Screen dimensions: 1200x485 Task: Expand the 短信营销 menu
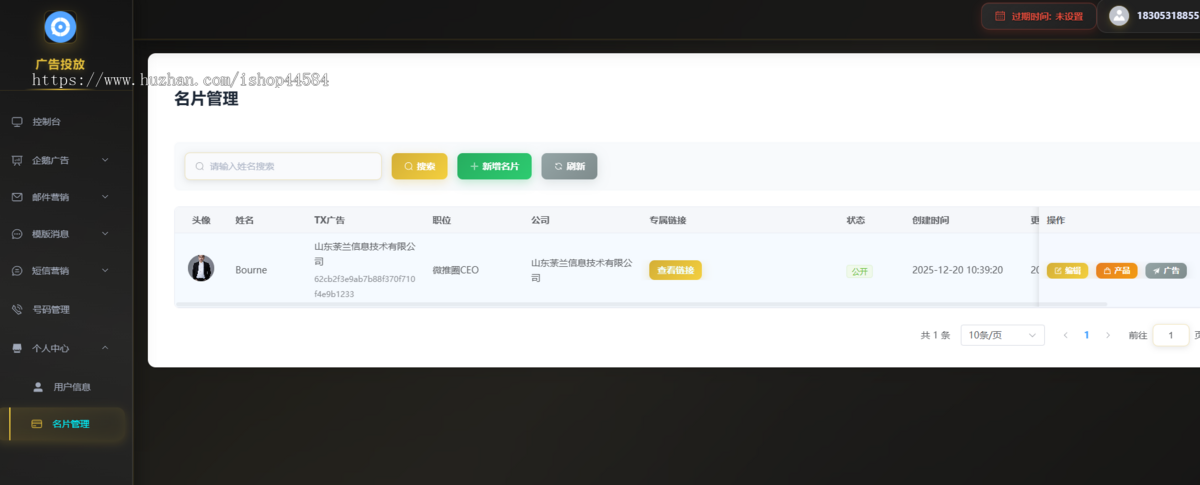click(66, 271)
